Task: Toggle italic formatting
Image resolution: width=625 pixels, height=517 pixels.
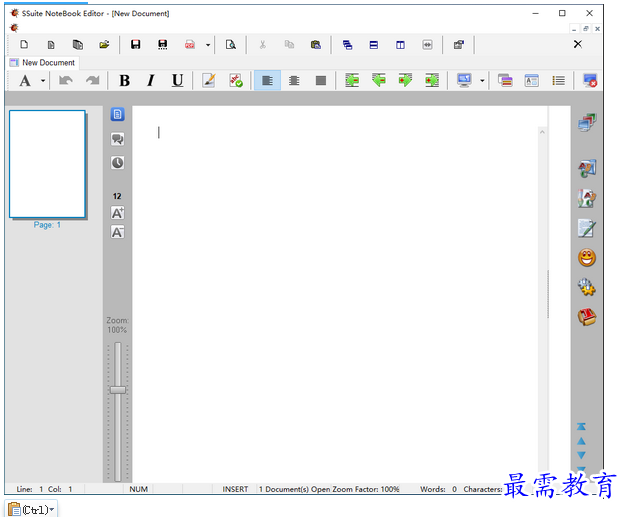Action: (x=151, y=81)
